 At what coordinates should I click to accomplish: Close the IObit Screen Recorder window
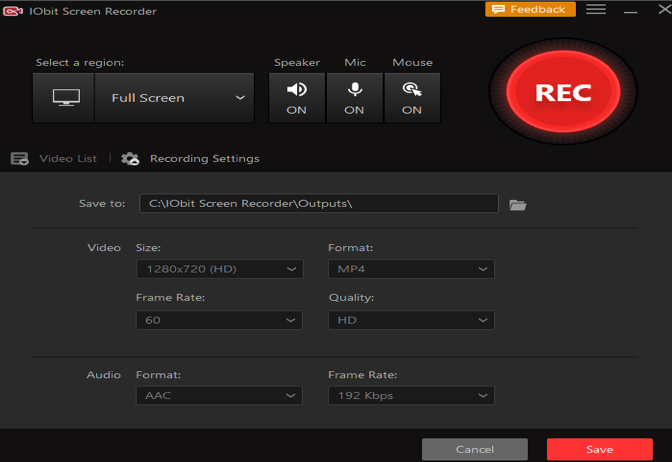pos(664,9)
